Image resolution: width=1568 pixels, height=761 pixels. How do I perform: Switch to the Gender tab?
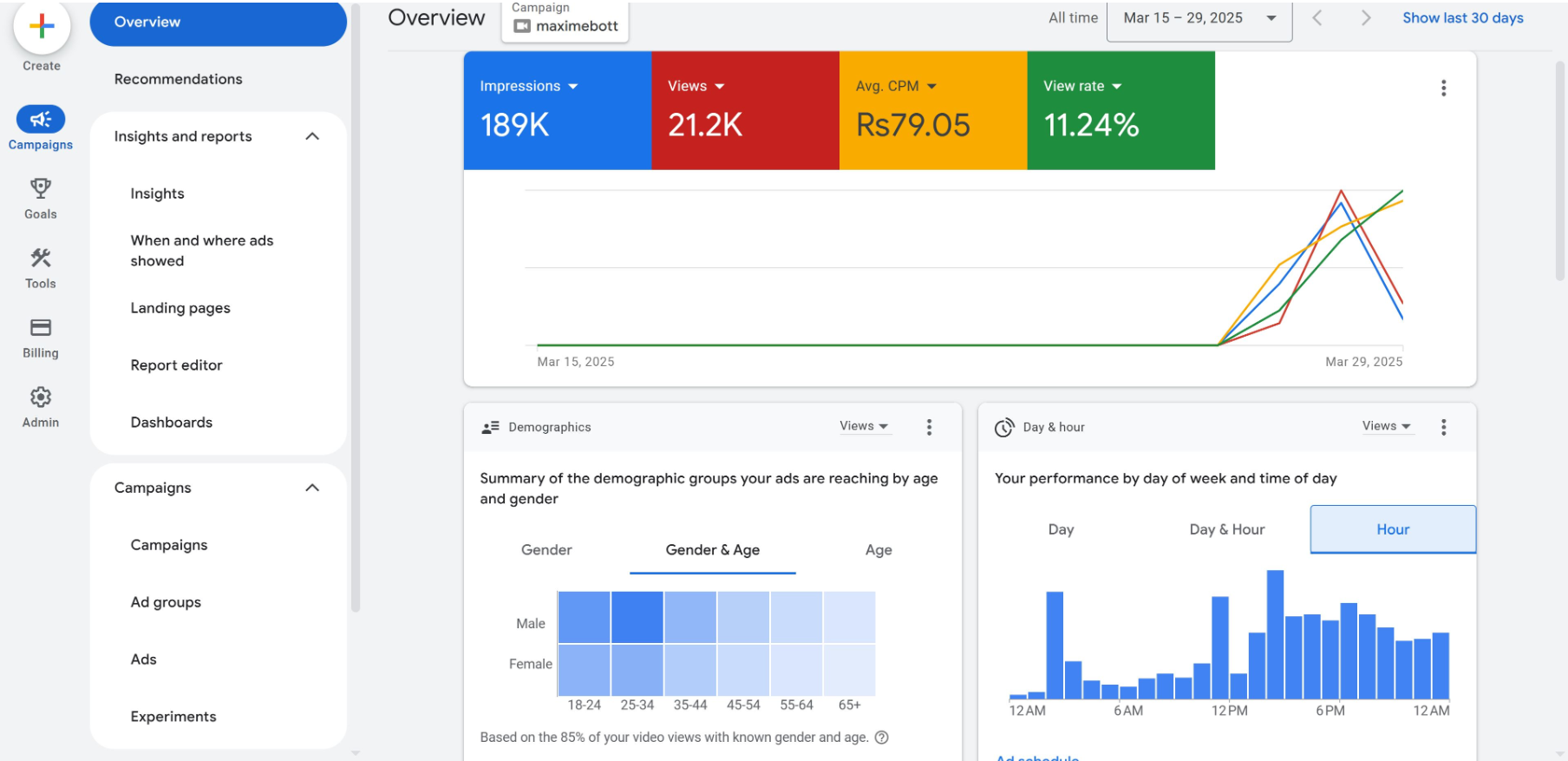click(546, 550)
